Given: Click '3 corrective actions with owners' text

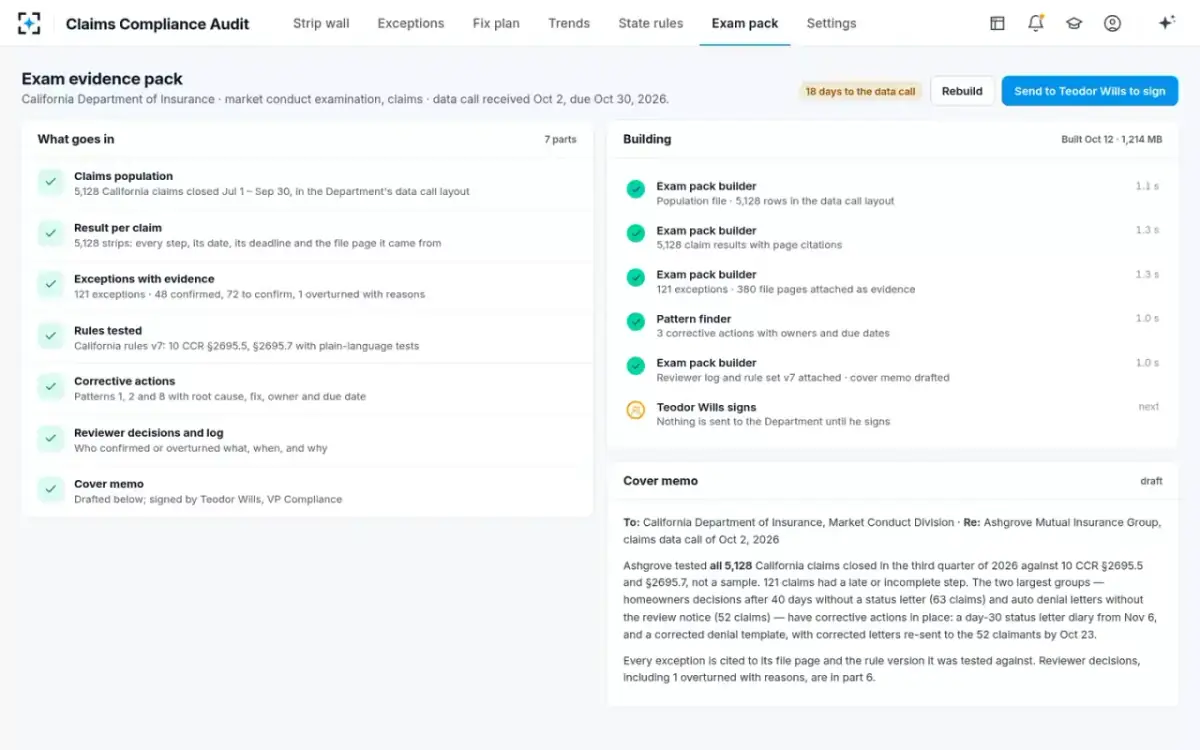Looking at the screenshot, I should [773, 333].
